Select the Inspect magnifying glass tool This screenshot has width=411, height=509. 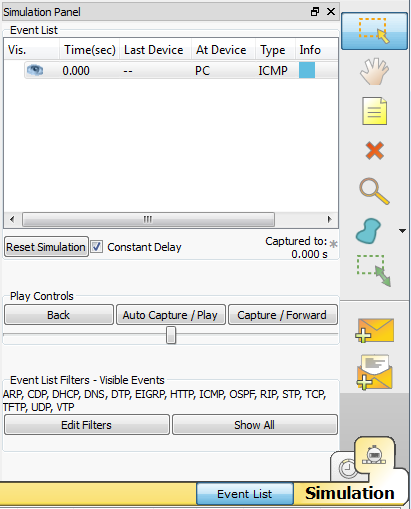[x=374, y=191]
